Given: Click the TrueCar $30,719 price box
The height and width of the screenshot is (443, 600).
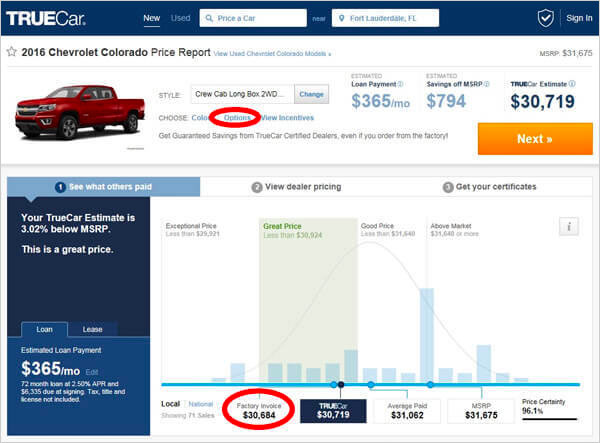Looking at the screenshot, I should point(333,411).
